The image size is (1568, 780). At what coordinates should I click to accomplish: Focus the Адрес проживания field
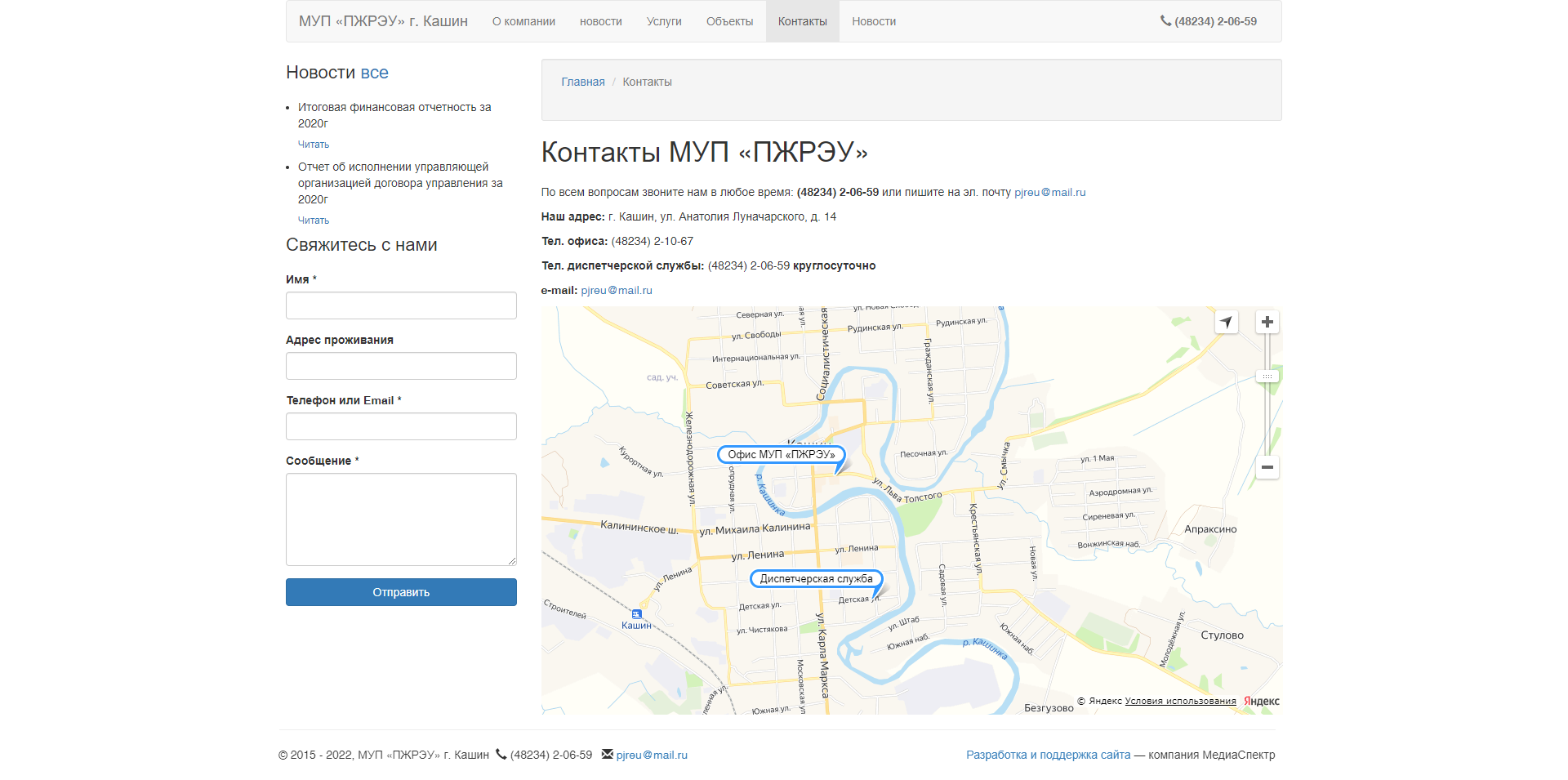point(401,366)
